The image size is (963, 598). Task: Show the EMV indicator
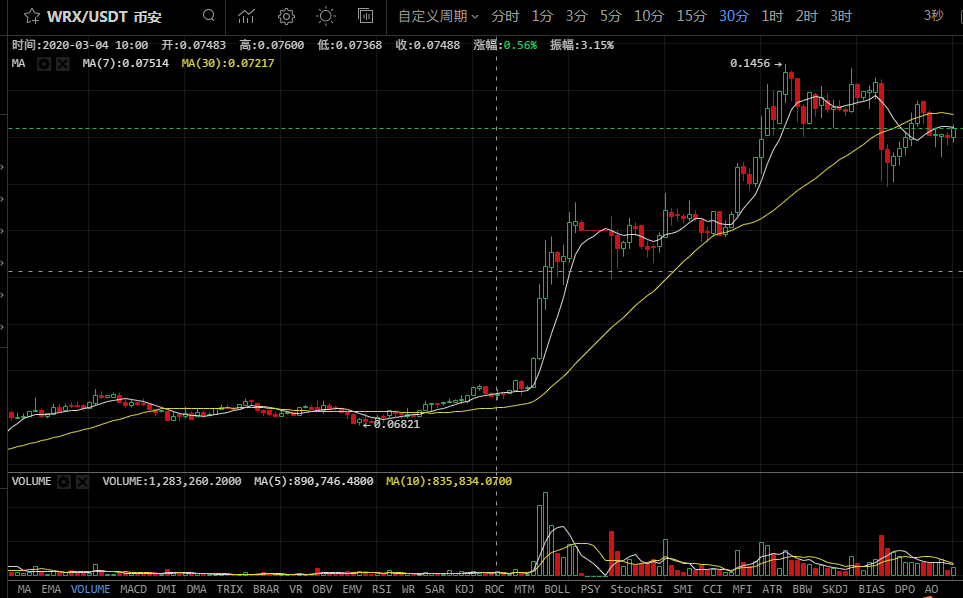[352, 589]
